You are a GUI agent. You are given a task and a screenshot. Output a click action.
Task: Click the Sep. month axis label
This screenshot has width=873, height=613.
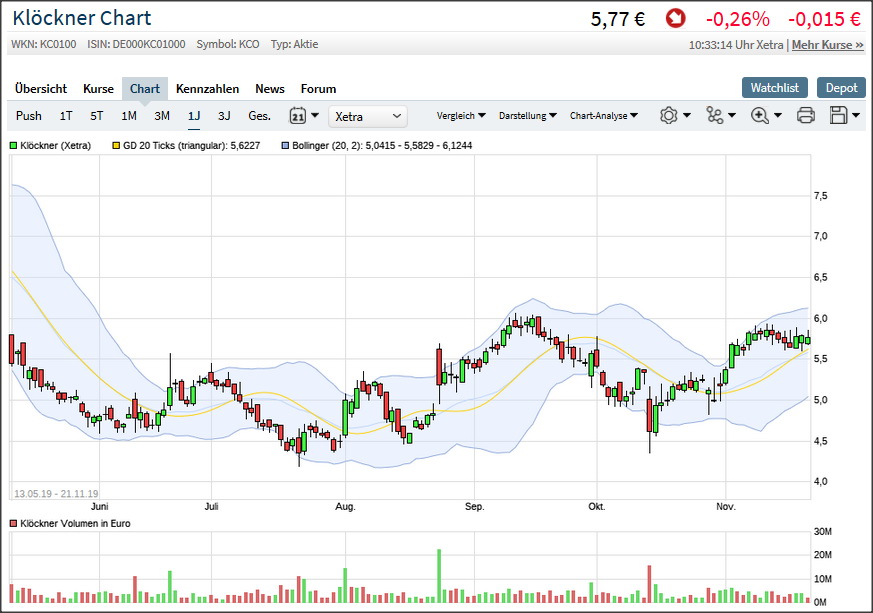pyautogui.click(x=474, y=507)
